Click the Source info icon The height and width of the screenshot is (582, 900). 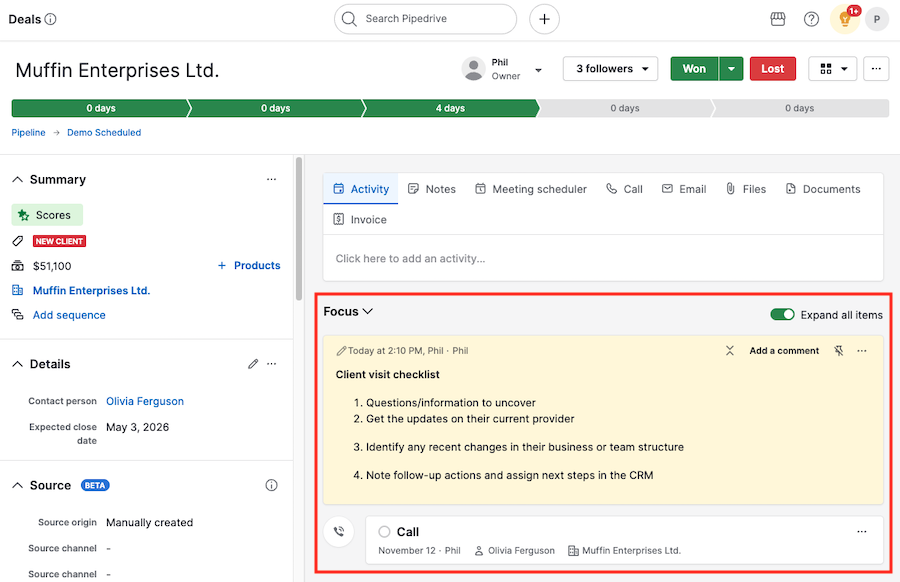[x=271, y=485]
